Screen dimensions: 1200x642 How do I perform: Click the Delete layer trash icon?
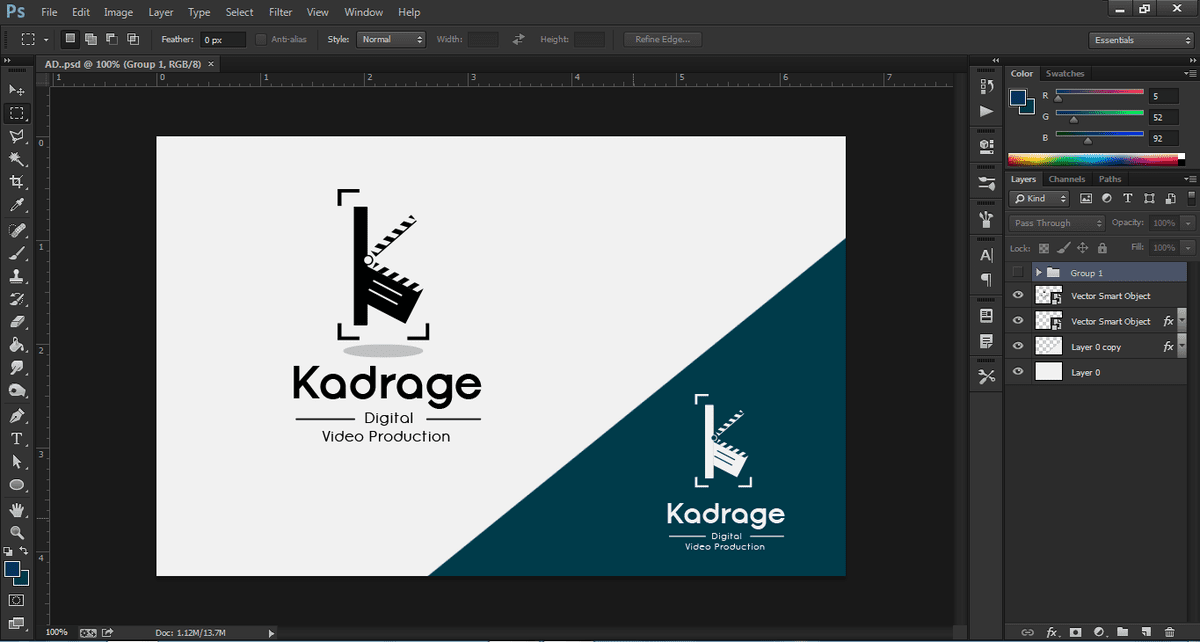tap(1169, 632)
